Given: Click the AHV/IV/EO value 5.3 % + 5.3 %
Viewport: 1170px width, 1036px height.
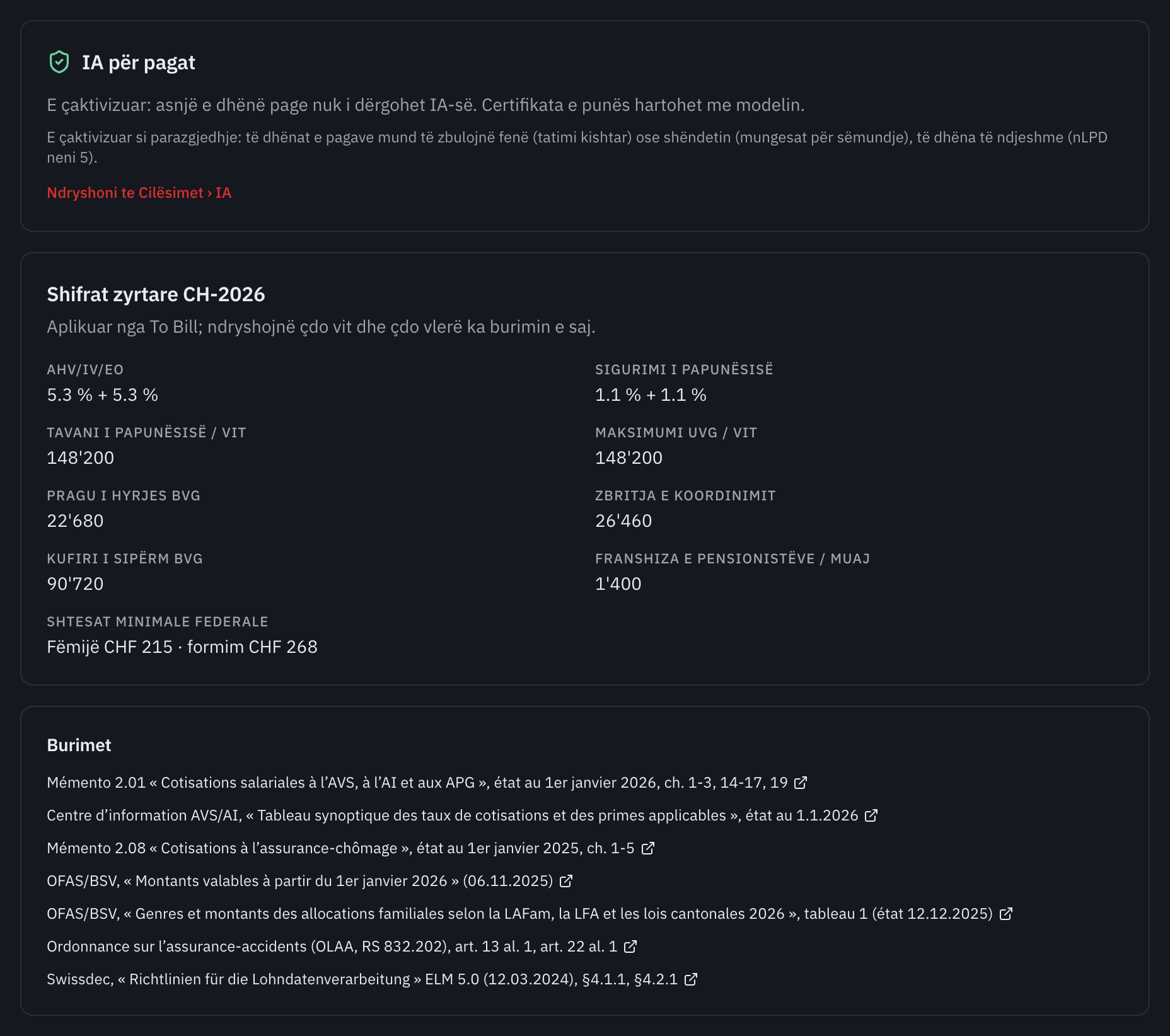Looking at the screenshot, I should [103, 395].
